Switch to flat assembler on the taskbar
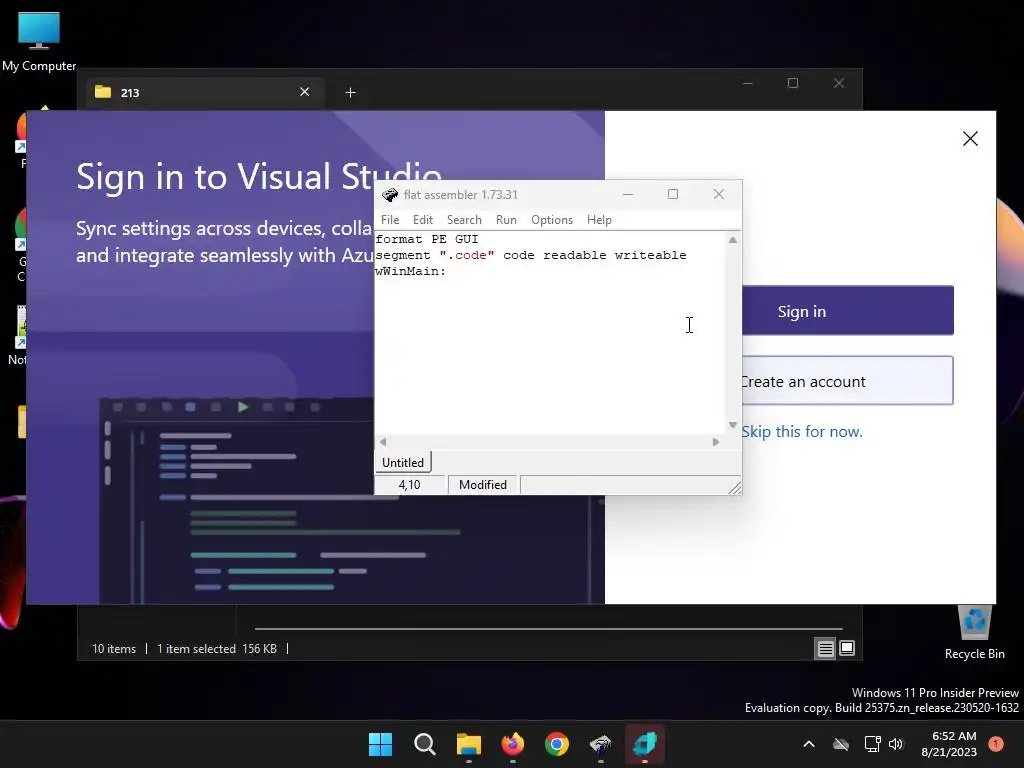This screenshot has width=1024, height=768. 601,744
